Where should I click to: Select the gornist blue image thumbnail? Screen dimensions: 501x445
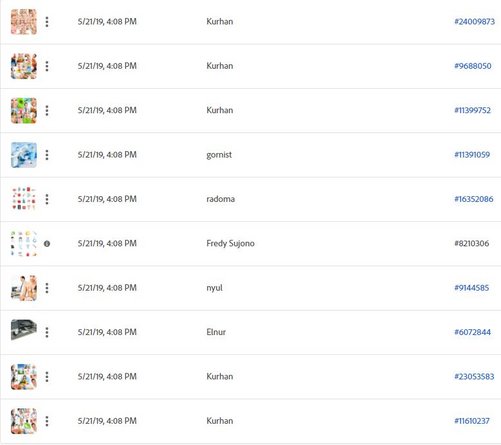coord(24,155)
